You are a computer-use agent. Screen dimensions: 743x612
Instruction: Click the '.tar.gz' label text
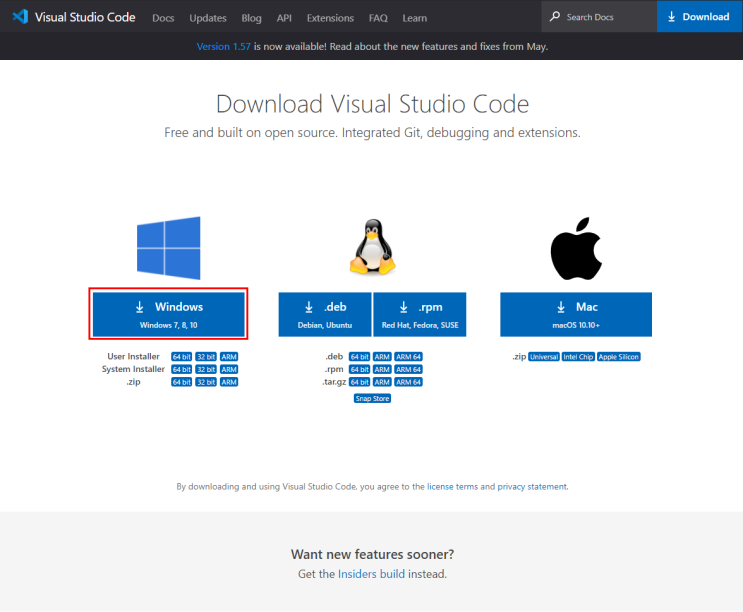point(334,382)
